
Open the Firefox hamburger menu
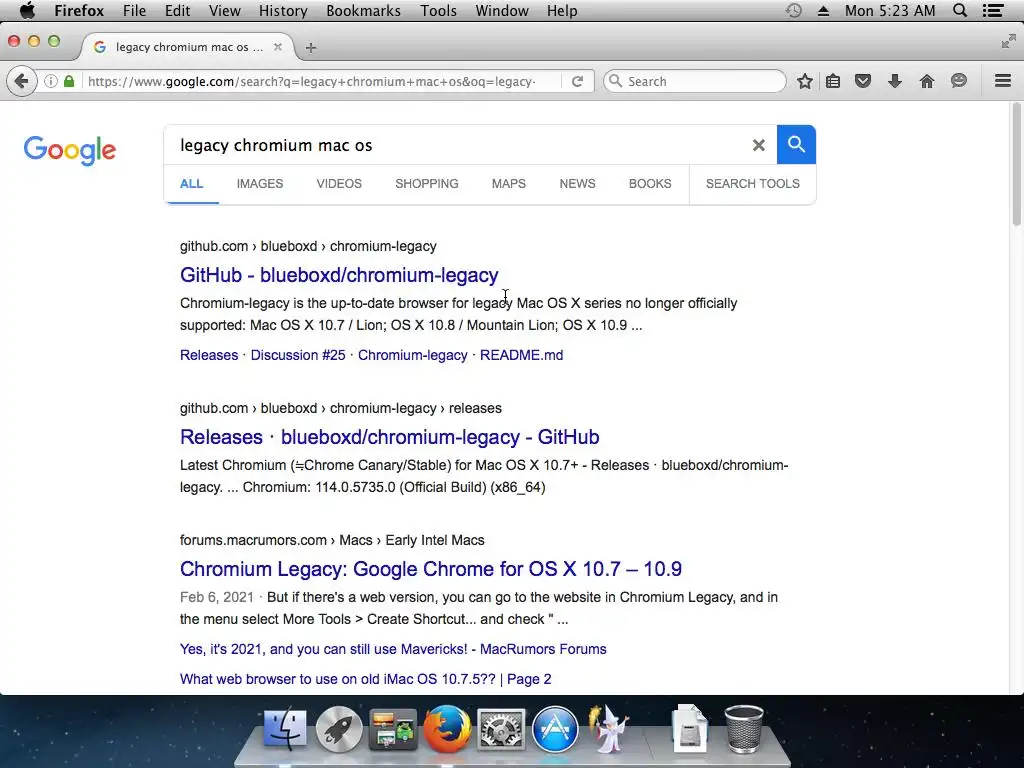point(1003,81)
